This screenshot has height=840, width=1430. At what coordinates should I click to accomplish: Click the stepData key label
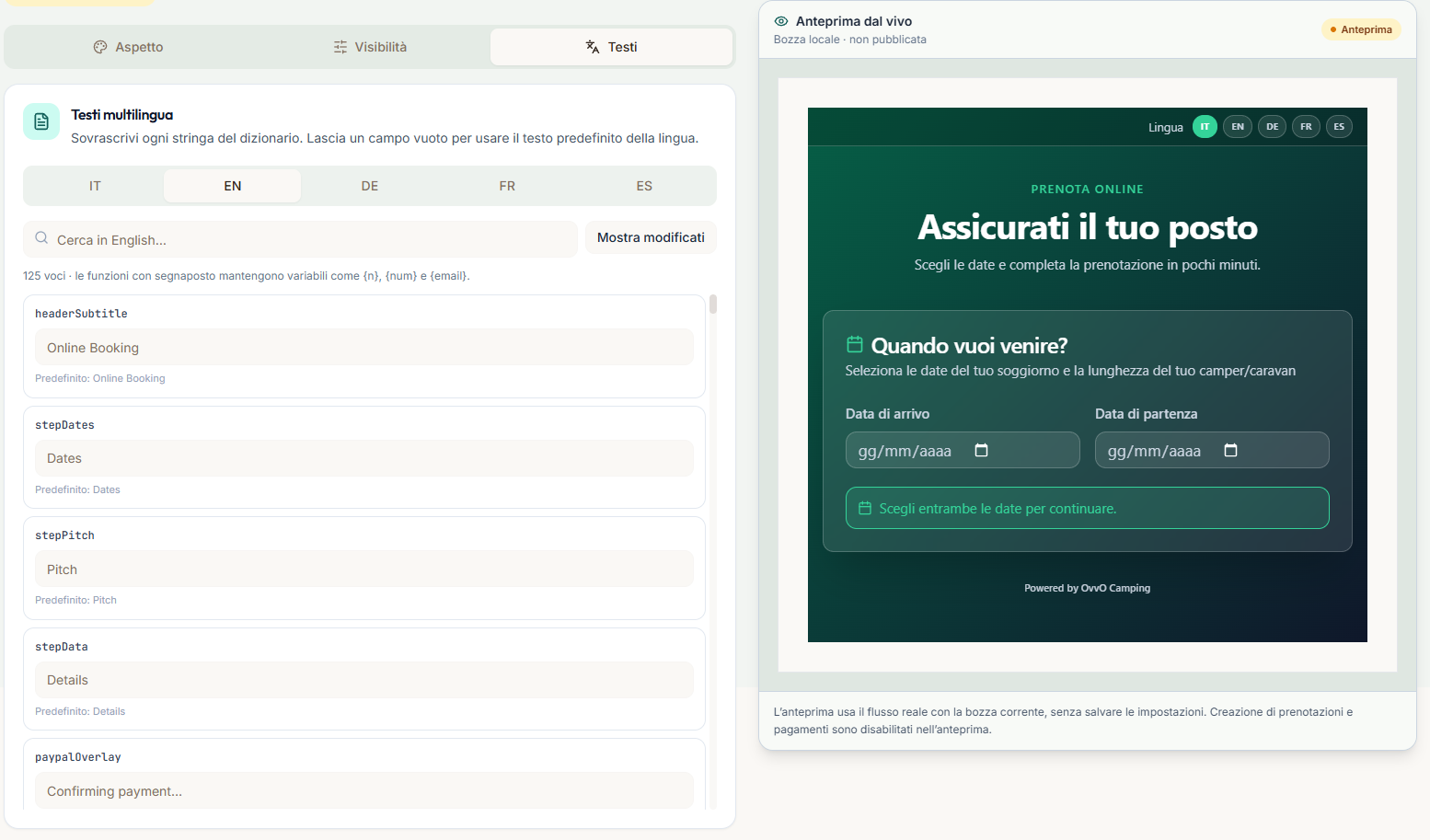(62, 647)
